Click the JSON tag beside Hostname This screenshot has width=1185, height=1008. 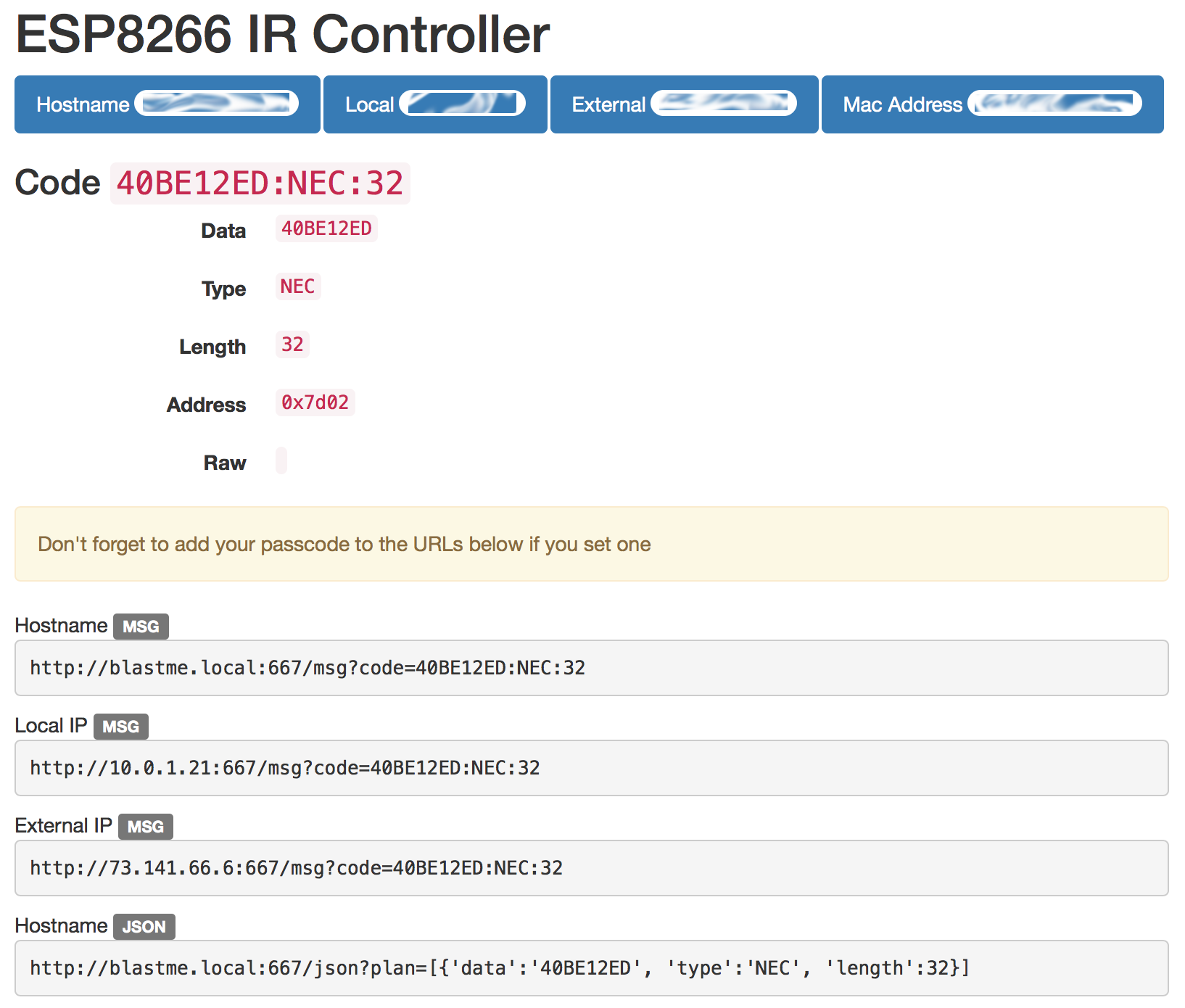(x=144, y=926)
